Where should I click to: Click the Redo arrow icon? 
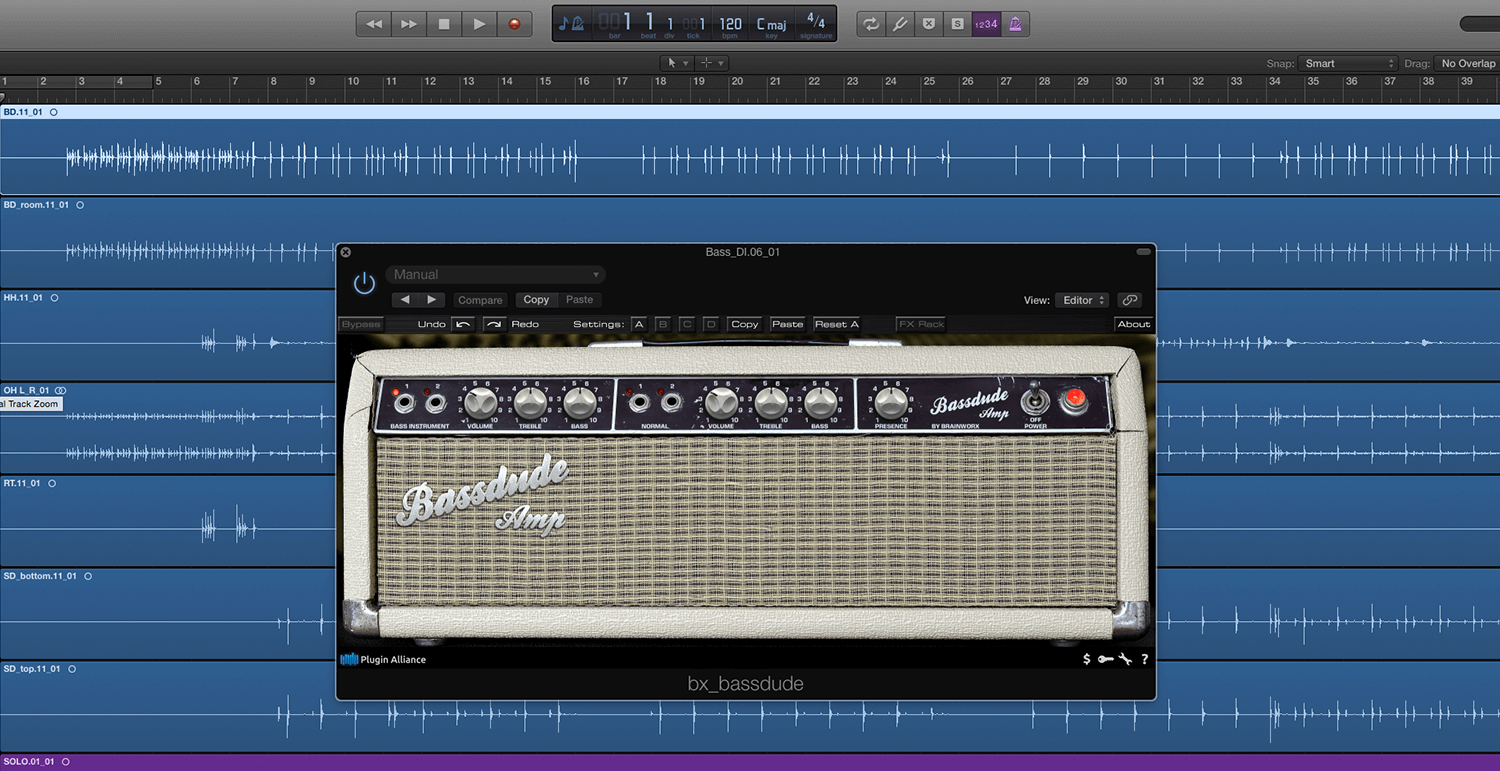[494, 324]
